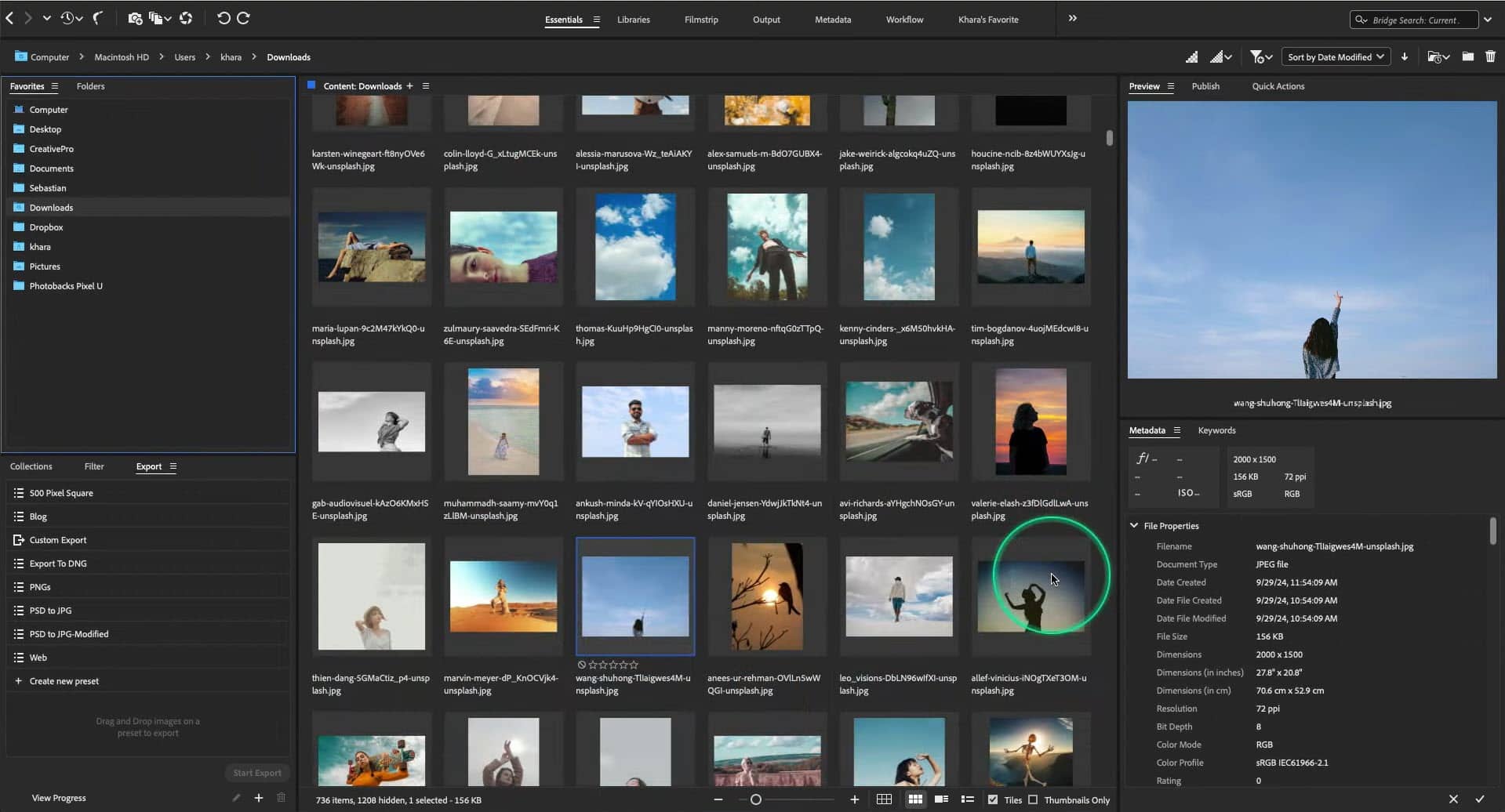Viewport: 1505px width, 812px height.
Task: Click Create new preset in Export panel
Action: [64, 681]
